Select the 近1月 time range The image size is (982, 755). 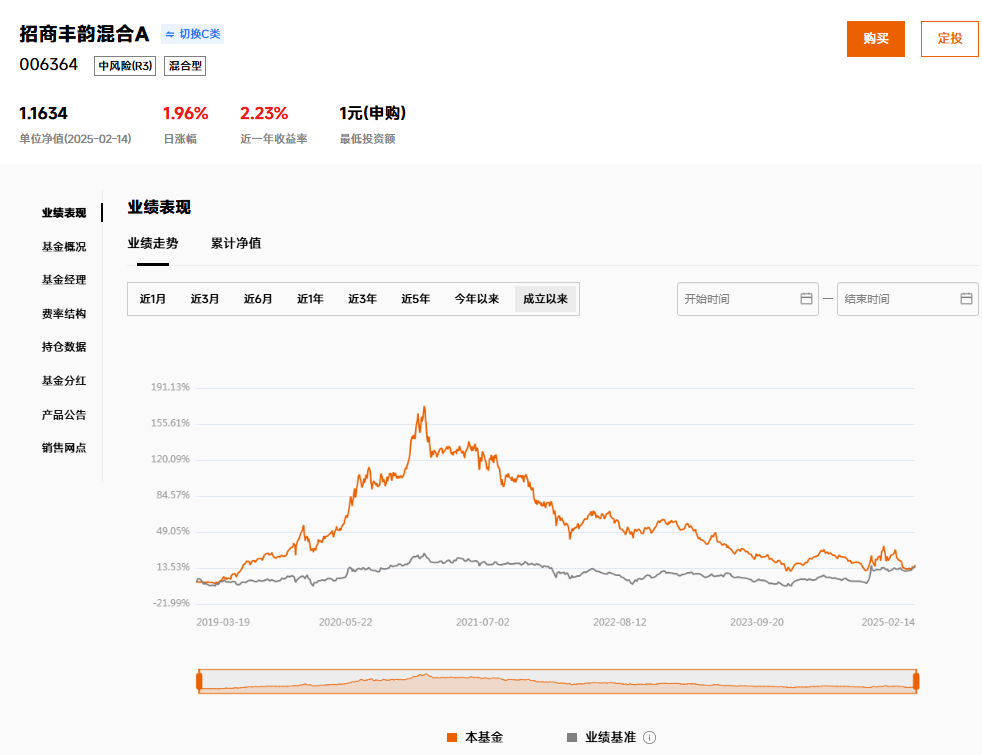[153, 299]
